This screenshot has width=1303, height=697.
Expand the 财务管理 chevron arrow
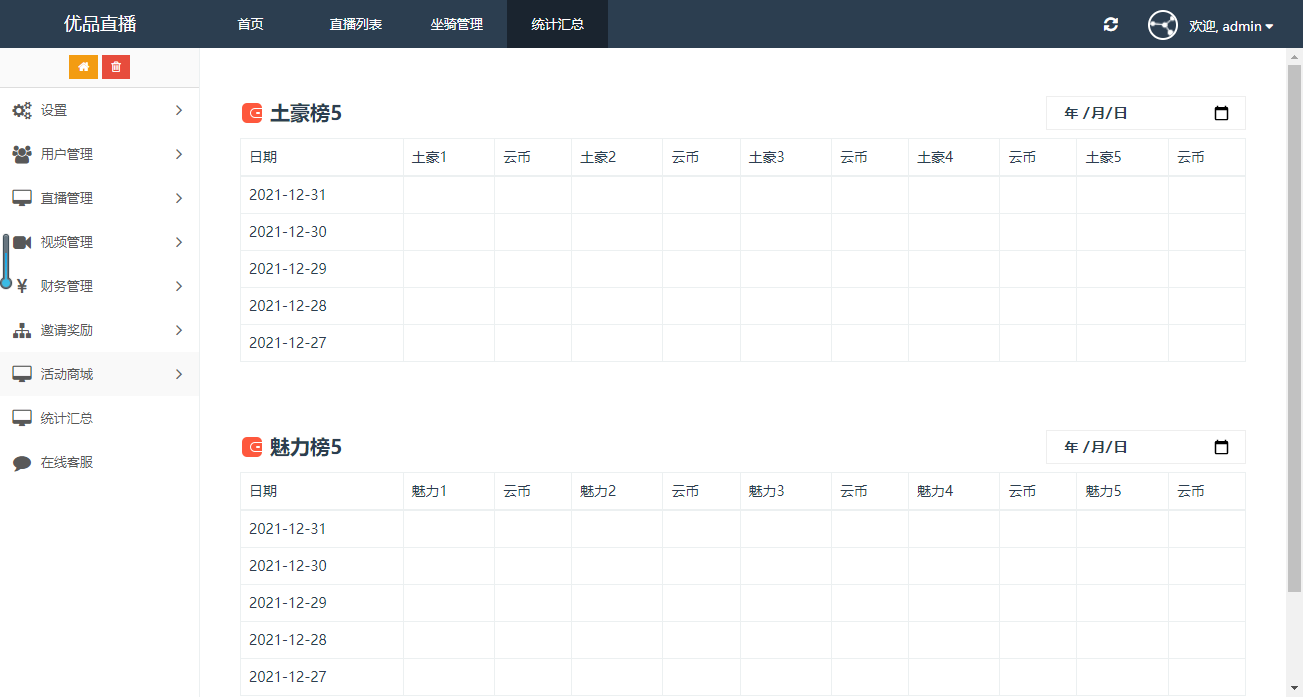point(179,286)
